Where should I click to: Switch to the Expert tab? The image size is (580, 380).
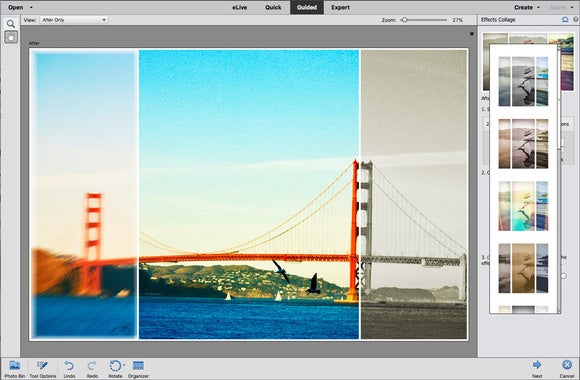(340, 7)
